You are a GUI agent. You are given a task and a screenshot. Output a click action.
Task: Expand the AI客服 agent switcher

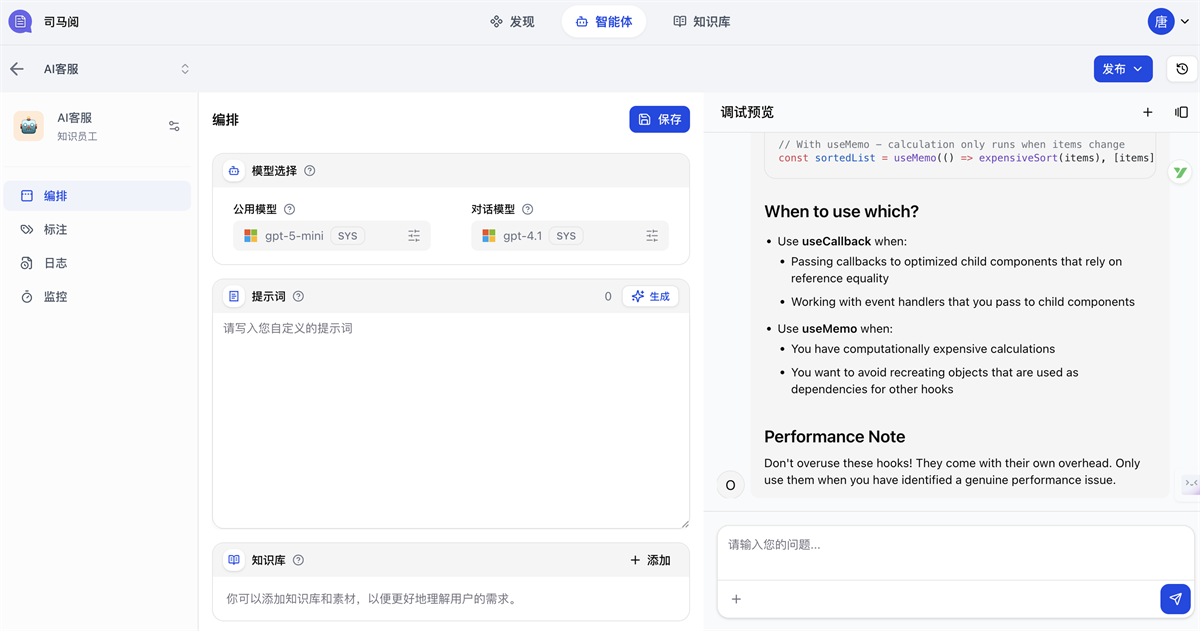(x=185, y=69)
